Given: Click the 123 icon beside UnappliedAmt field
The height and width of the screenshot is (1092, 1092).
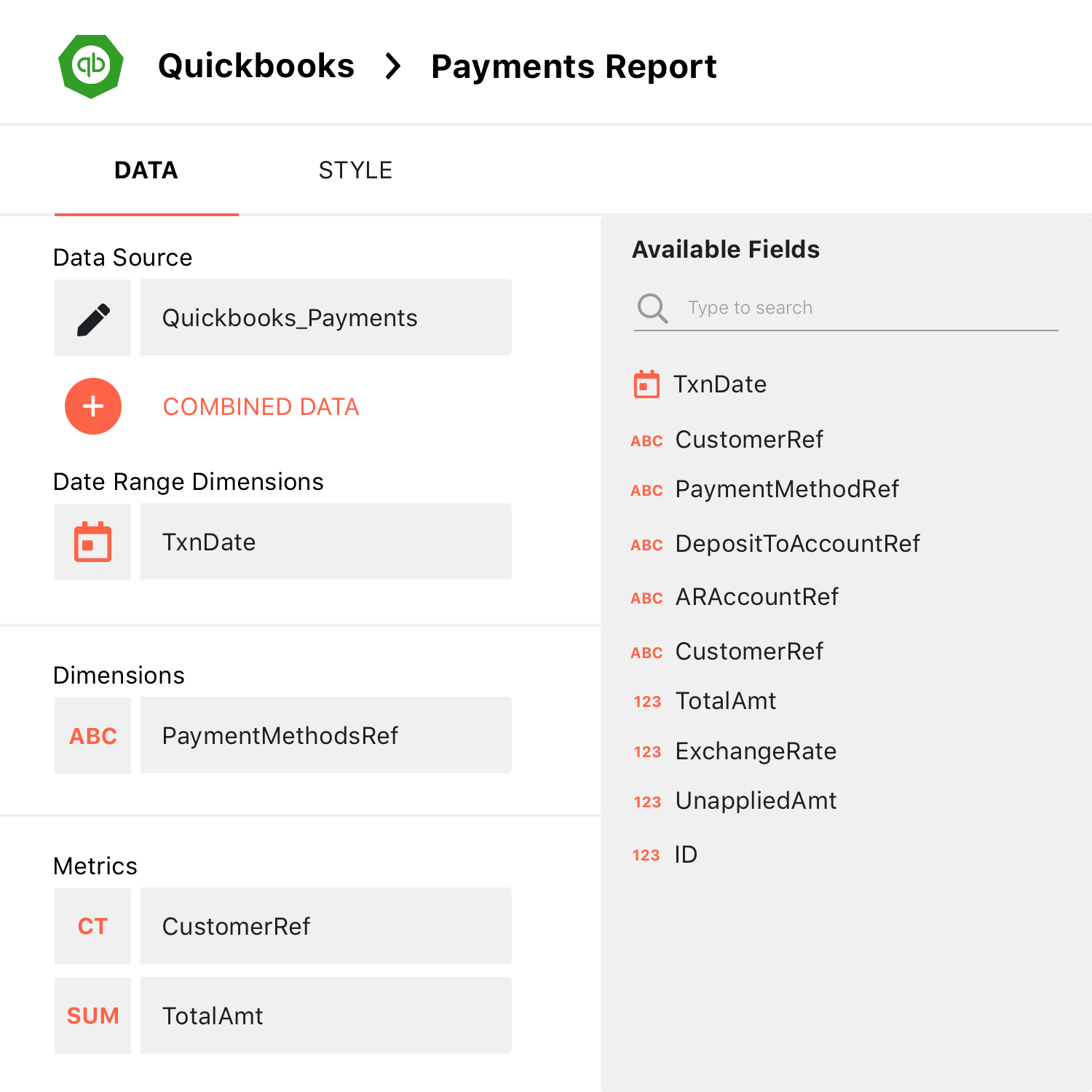Looking at the screenshot, I should click(x=647, y=802).
